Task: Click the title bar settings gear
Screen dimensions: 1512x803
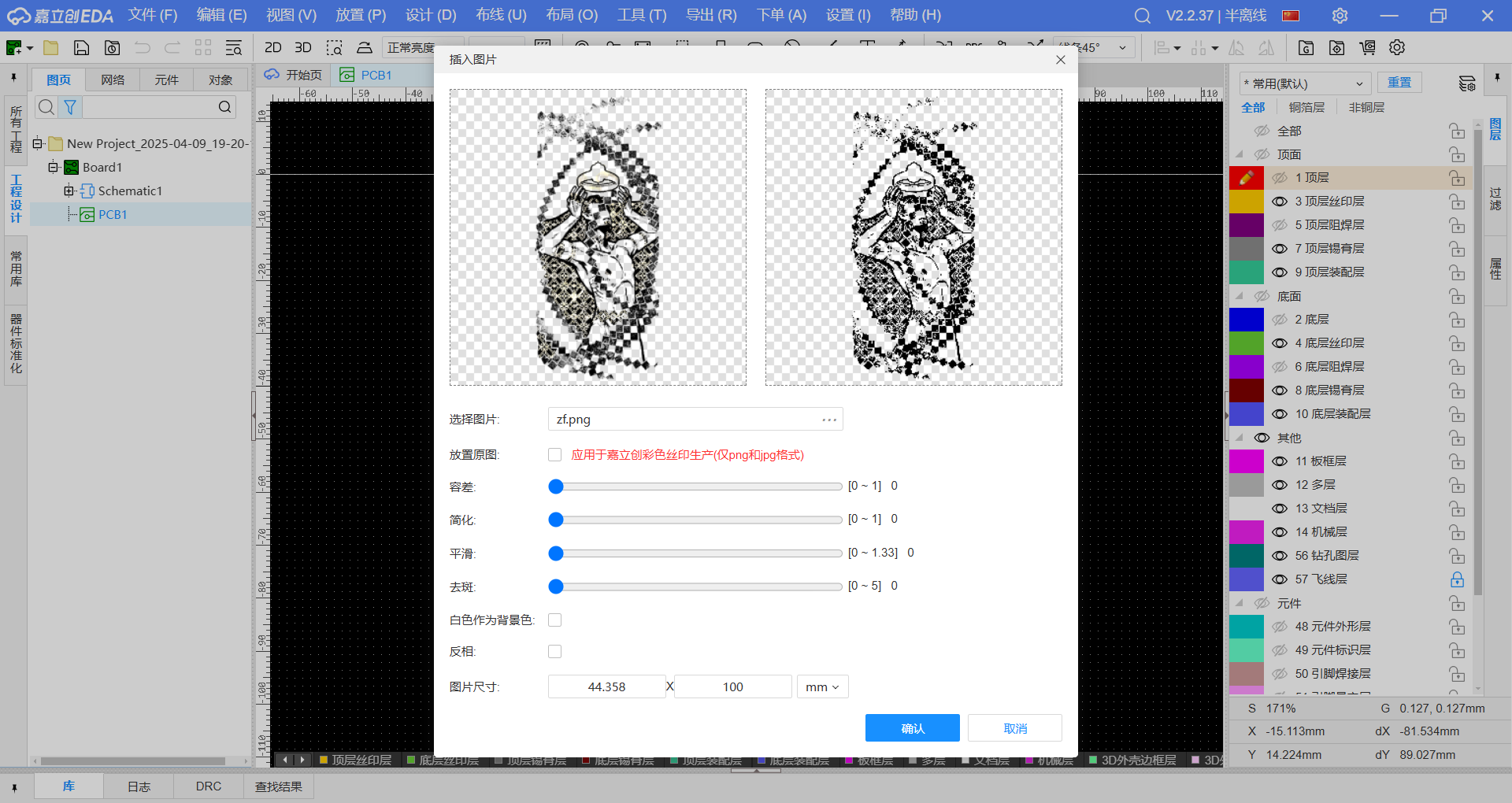Action: pos(1340,16)
